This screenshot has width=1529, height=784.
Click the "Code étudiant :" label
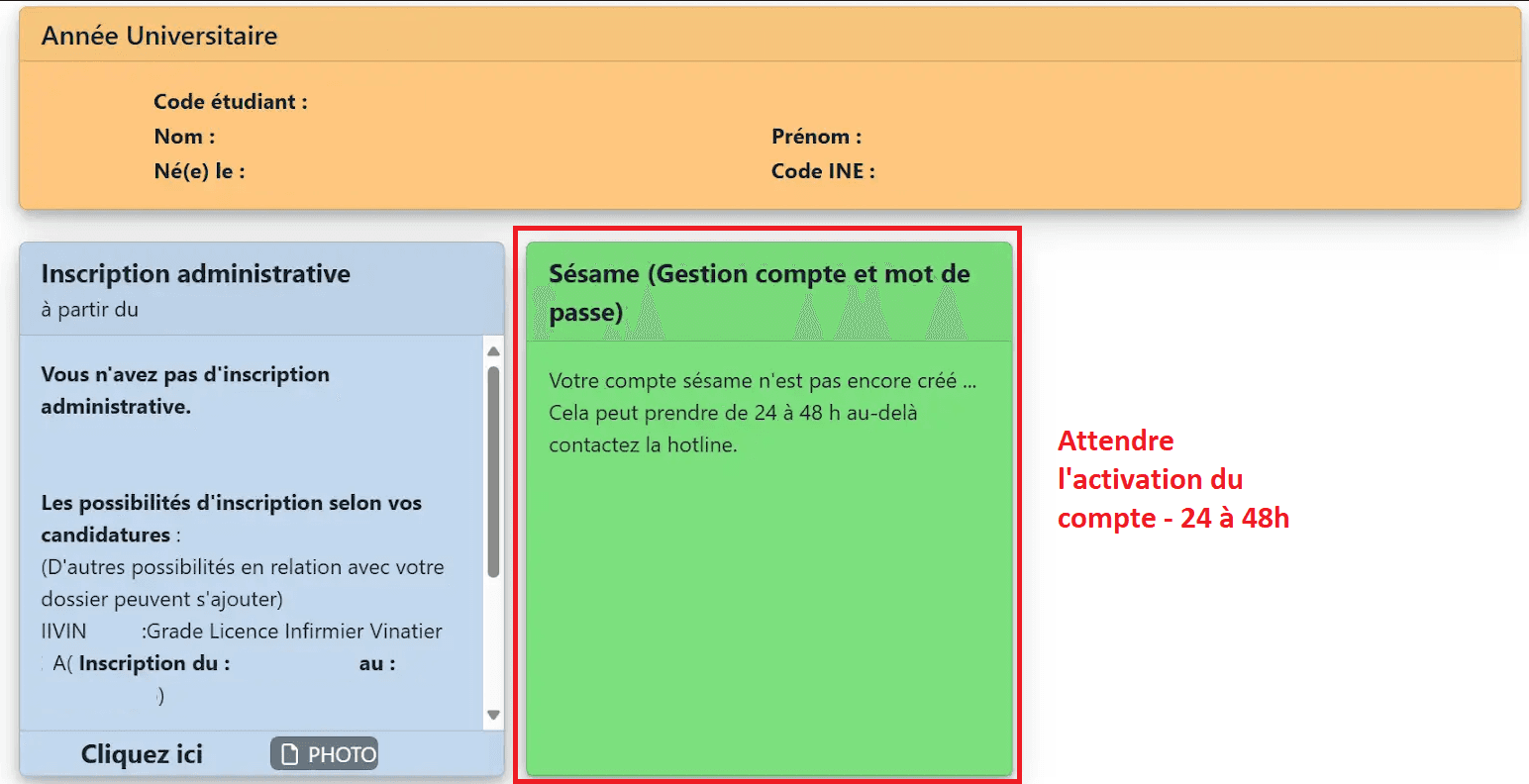pyautogui.click(x=231, y=102)
